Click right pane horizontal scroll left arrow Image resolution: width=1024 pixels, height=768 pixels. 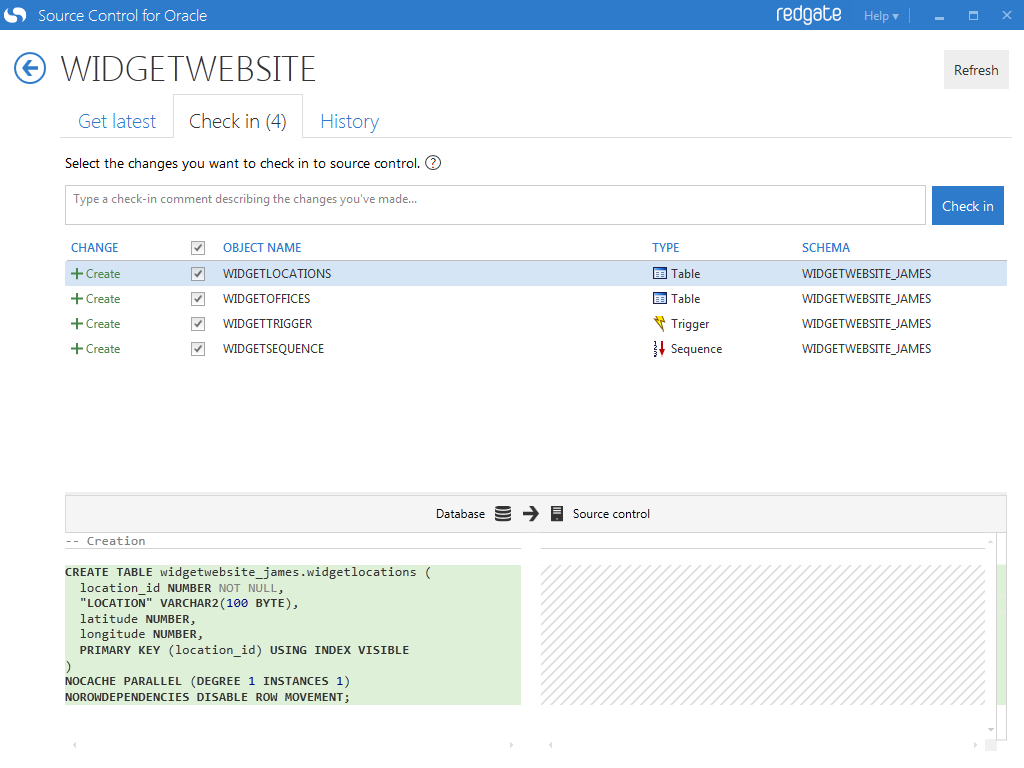(551, 744)
